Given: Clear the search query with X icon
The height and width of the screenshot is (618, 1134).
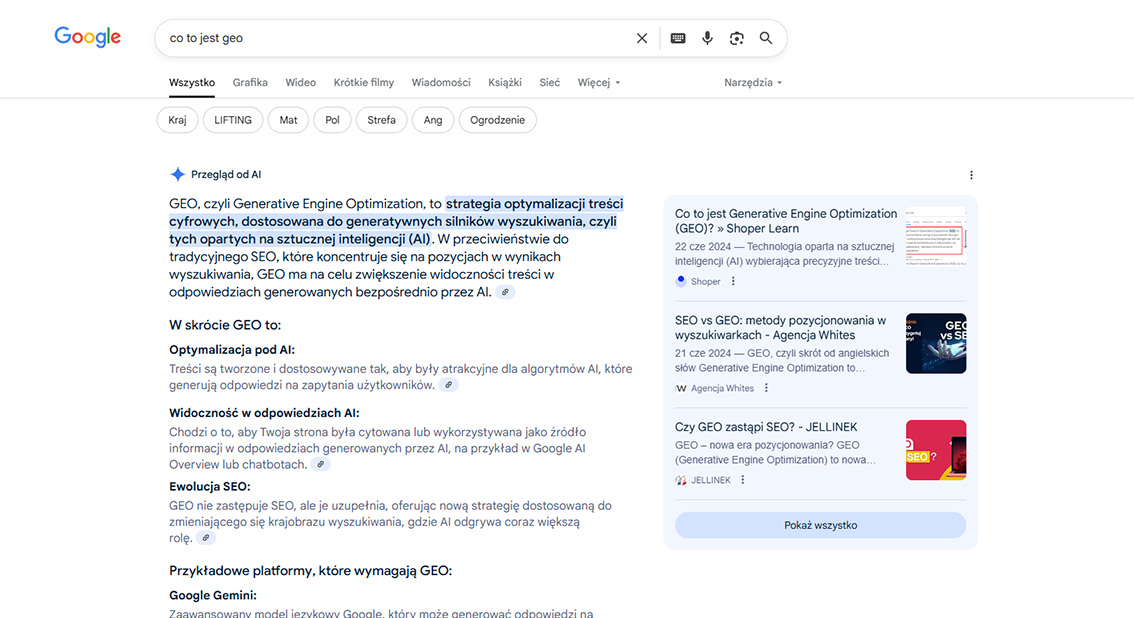Looking at the screenshot, I should [x=642, y=38].
